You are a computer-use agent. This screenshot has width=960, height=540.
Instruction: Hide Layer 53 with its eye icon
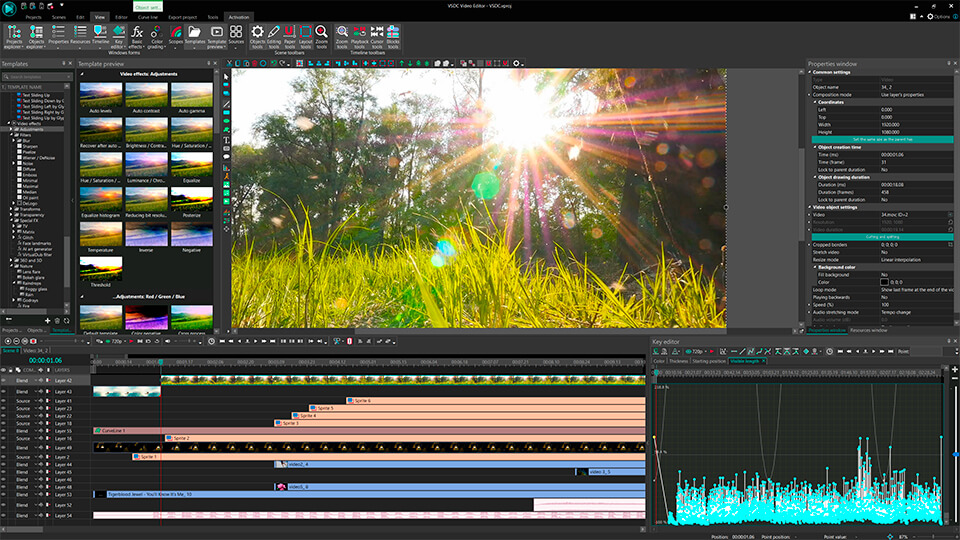4,495
